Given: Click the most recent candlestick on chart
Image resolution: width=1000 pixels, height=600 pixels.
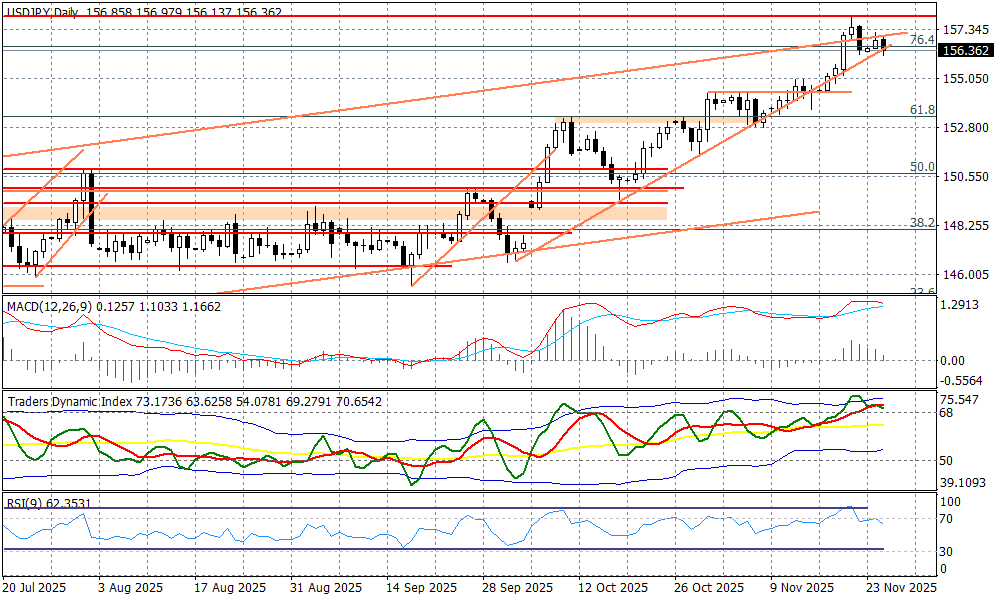Looking at the screenshot, I should click(x=883, y=46).
